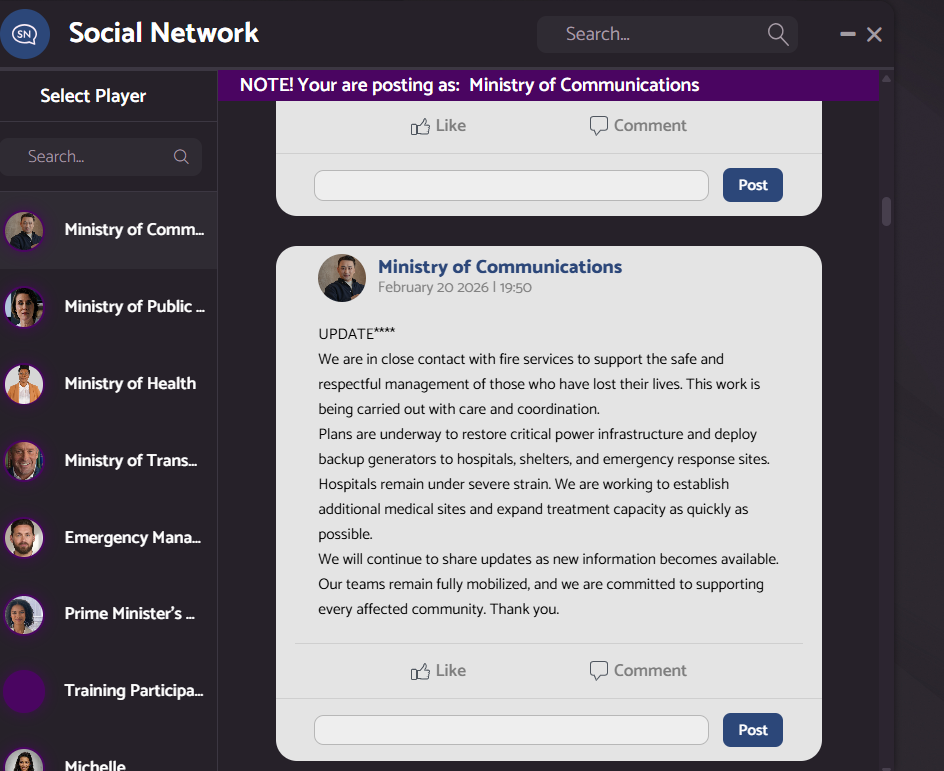
Task: Click Post on the top comment box
Action: 752,185
